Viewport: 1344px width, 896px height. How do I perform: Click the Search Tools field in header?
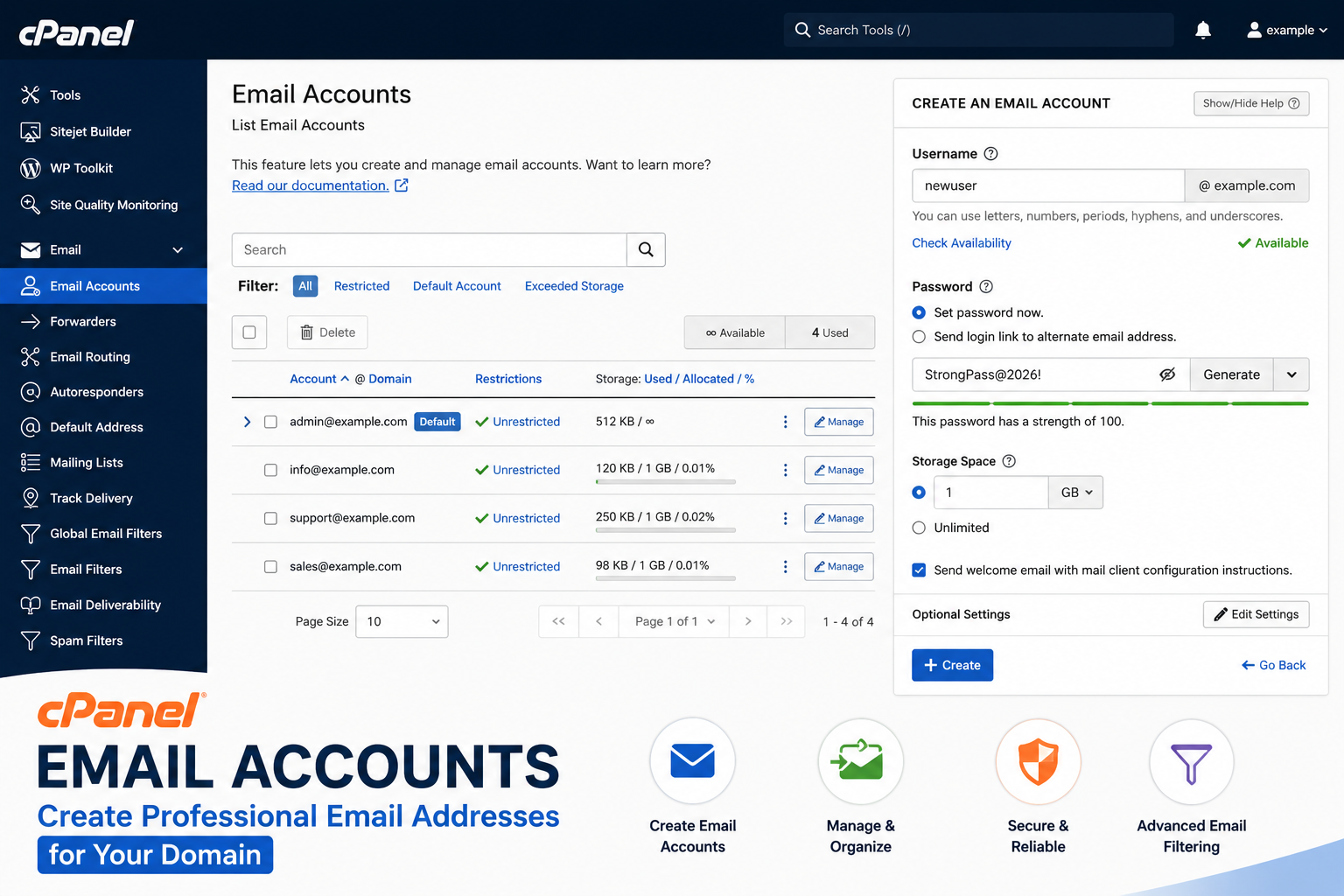click(x=979, y=30)
